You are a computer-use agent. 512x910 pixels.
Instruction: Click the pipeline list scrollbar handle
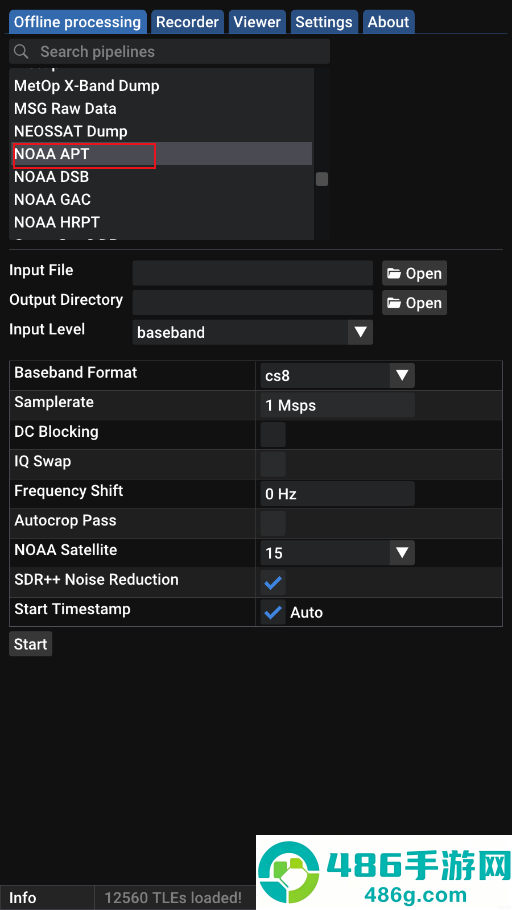coord(322,179)
